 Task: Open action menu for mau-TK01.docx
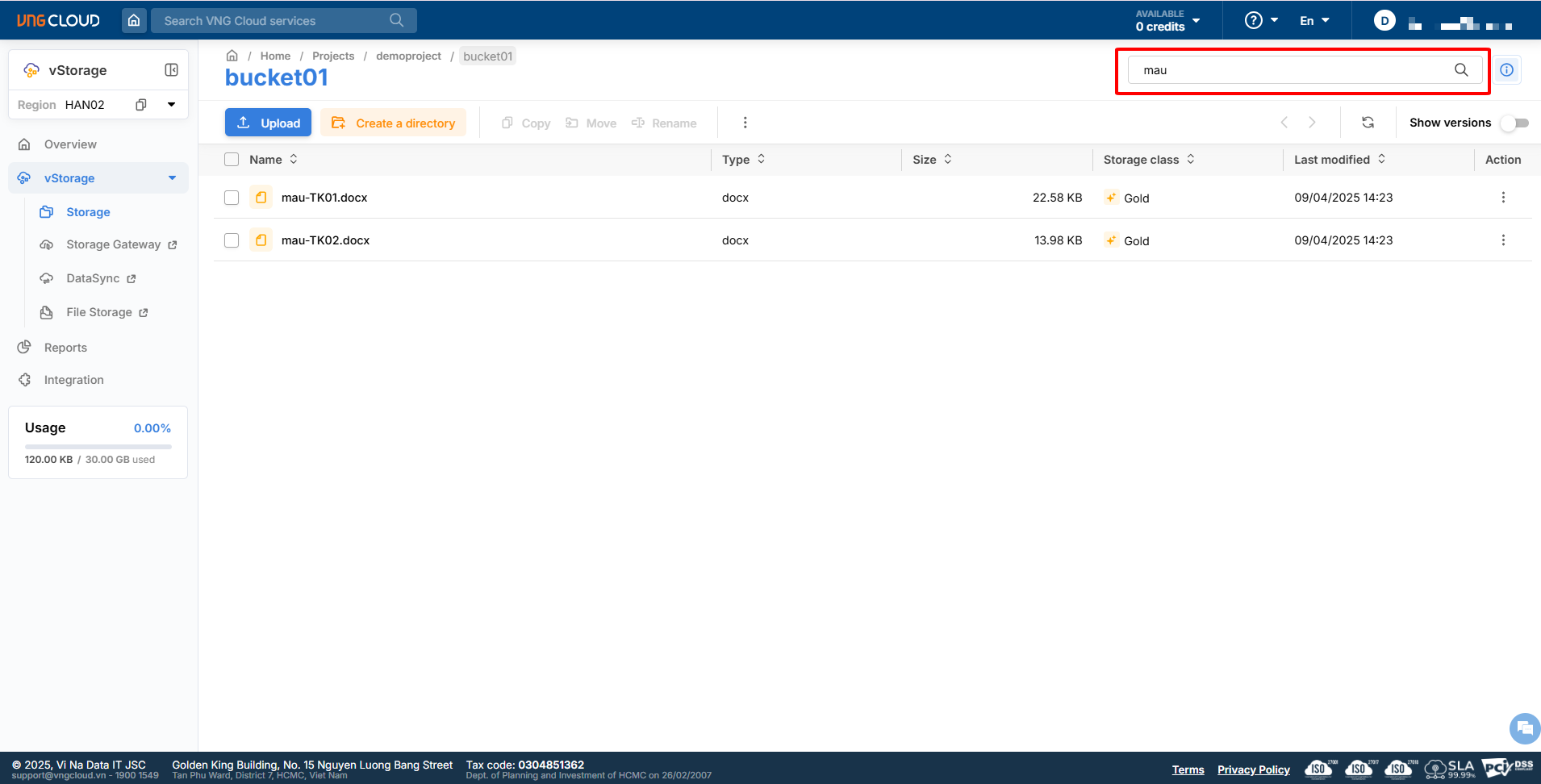coord(1502,198)
